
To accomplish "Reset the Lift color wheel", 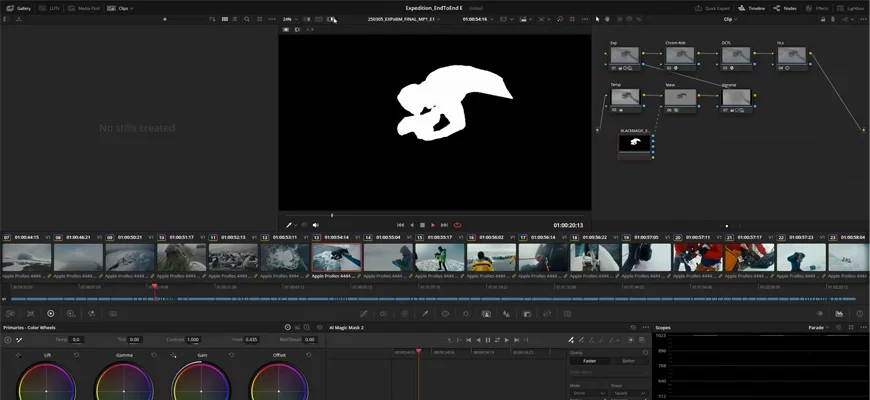I will click(x=77, y=355).
